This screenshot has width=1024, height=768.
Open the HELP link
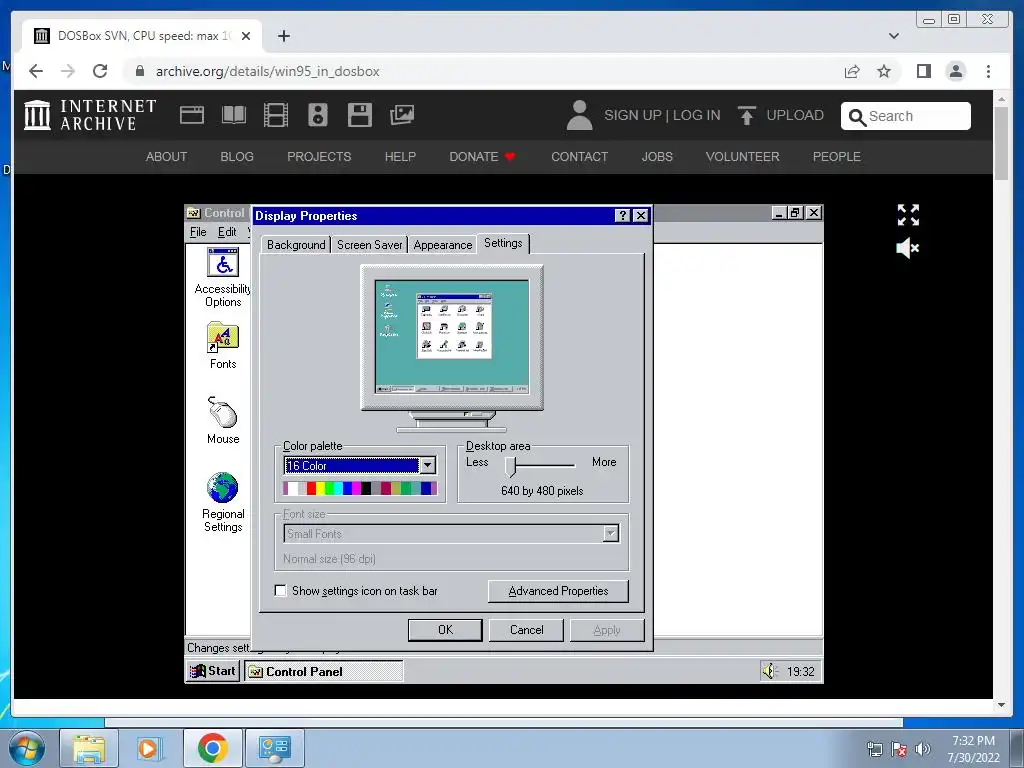(400, 157)
